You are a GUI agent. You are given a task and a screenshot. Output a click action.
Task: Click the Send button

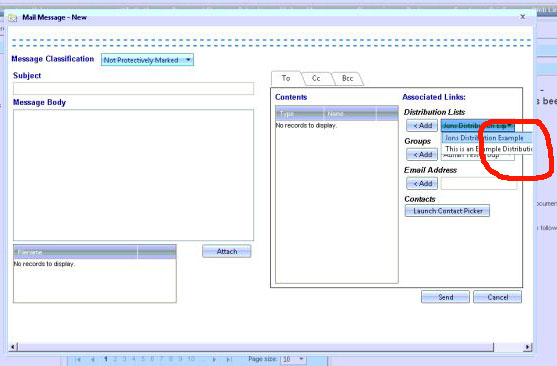[445, 297]
